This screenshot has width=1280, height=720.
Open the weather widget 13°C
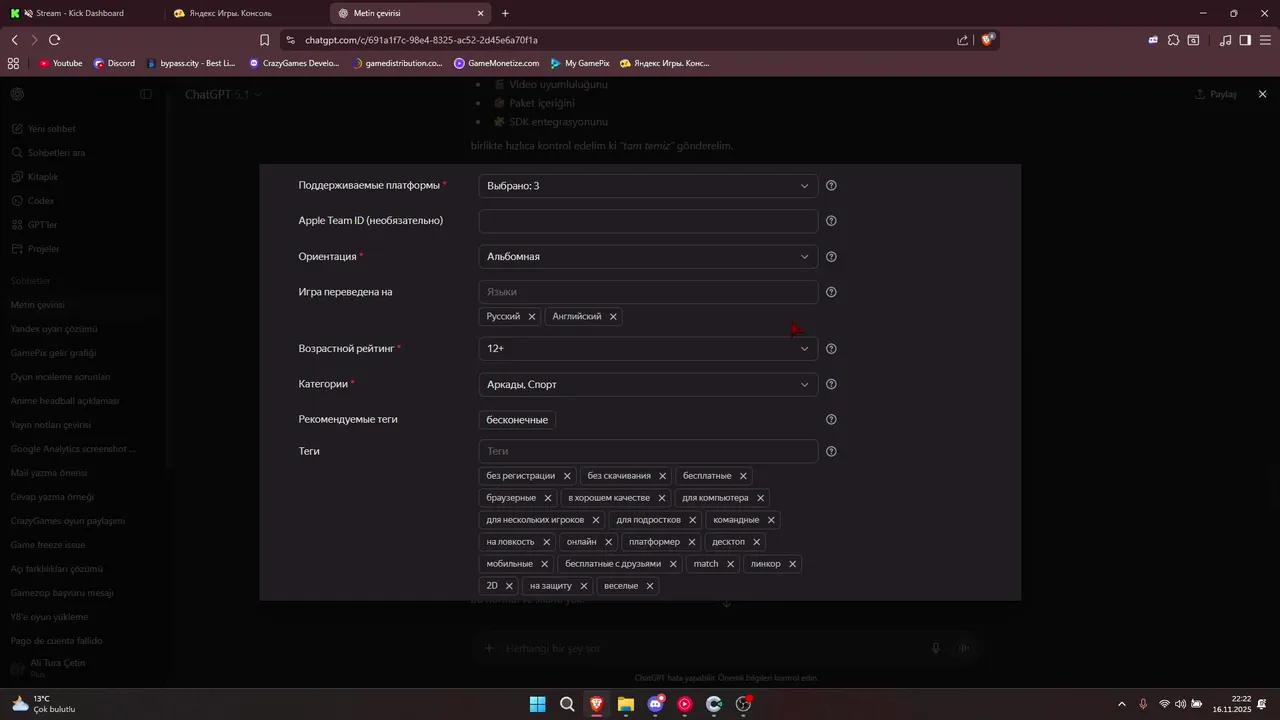(43, 704)
